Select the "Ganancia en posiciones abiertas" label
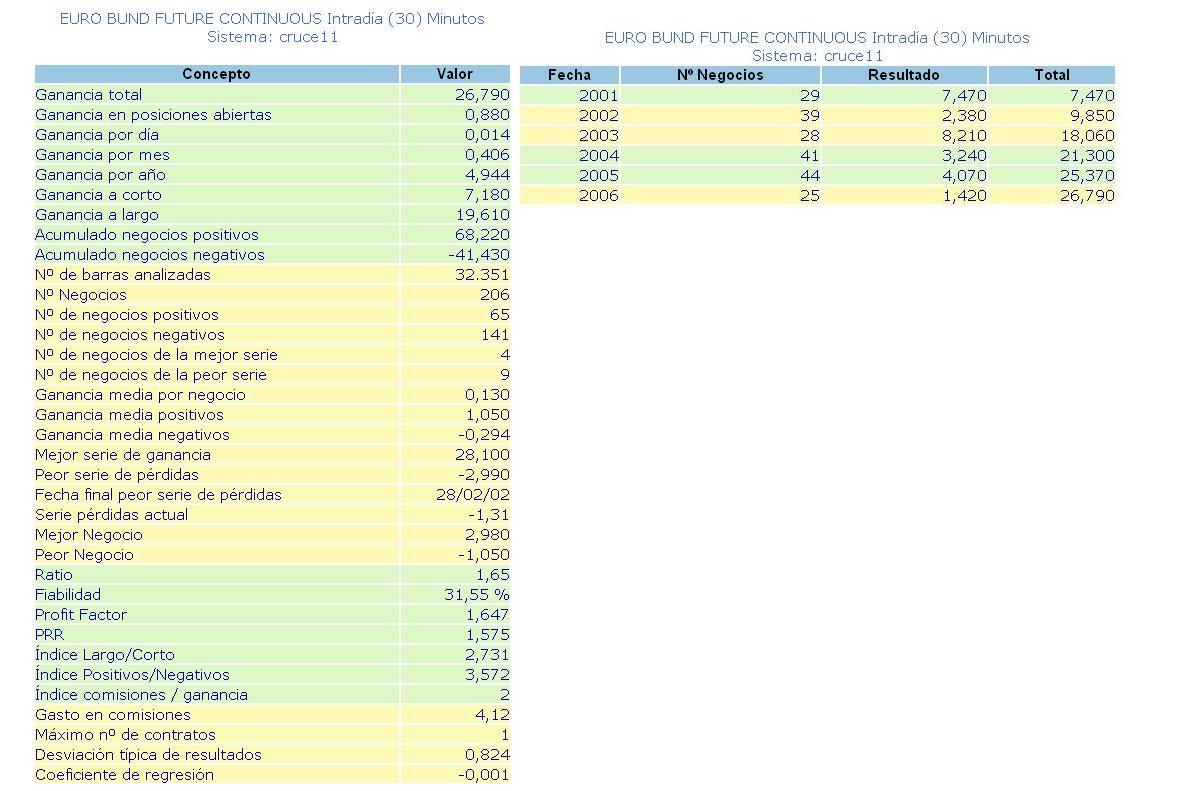 153,114
